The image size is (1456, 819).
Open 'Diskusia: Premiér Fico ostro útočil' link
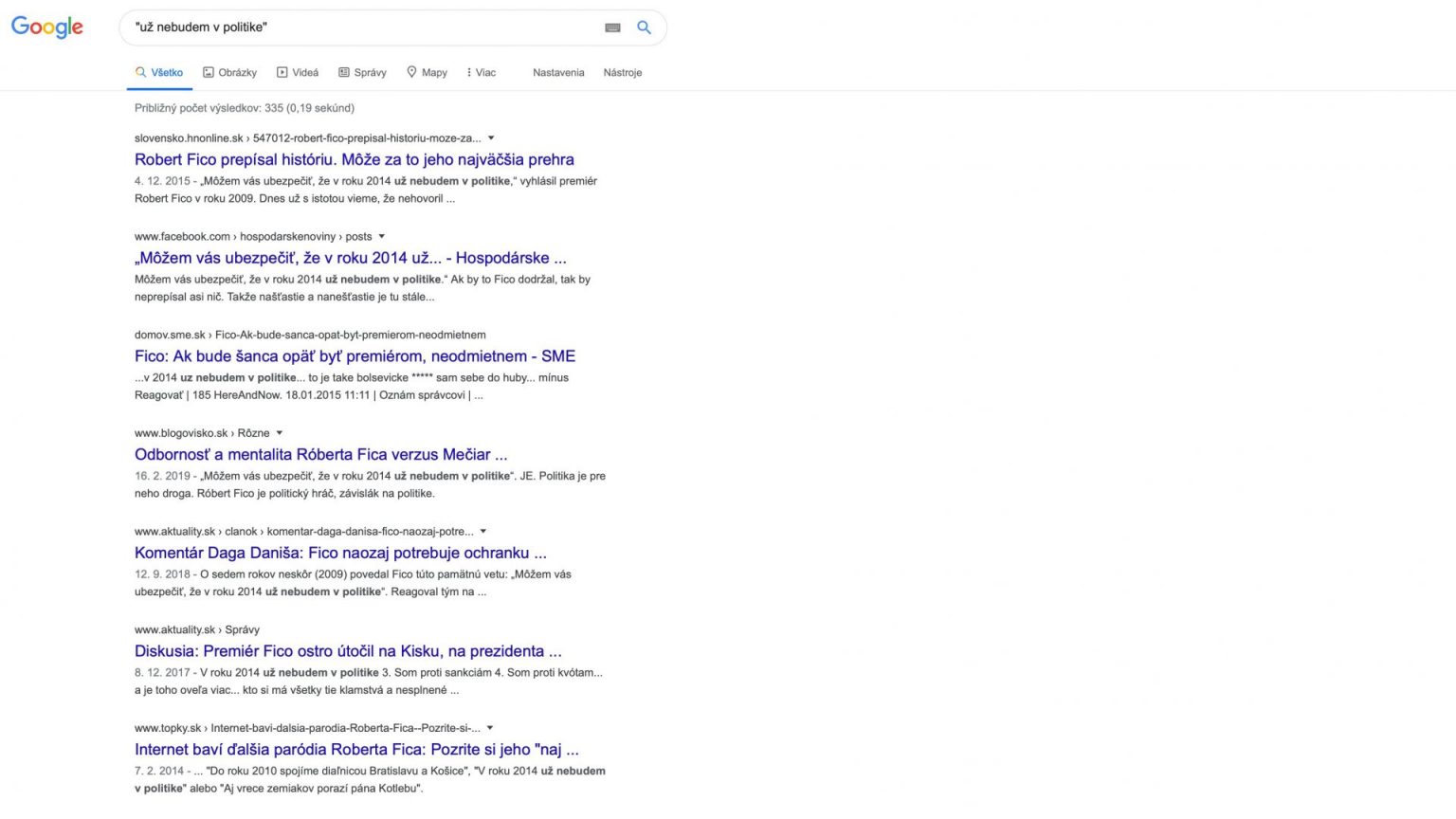coord(348,651)
